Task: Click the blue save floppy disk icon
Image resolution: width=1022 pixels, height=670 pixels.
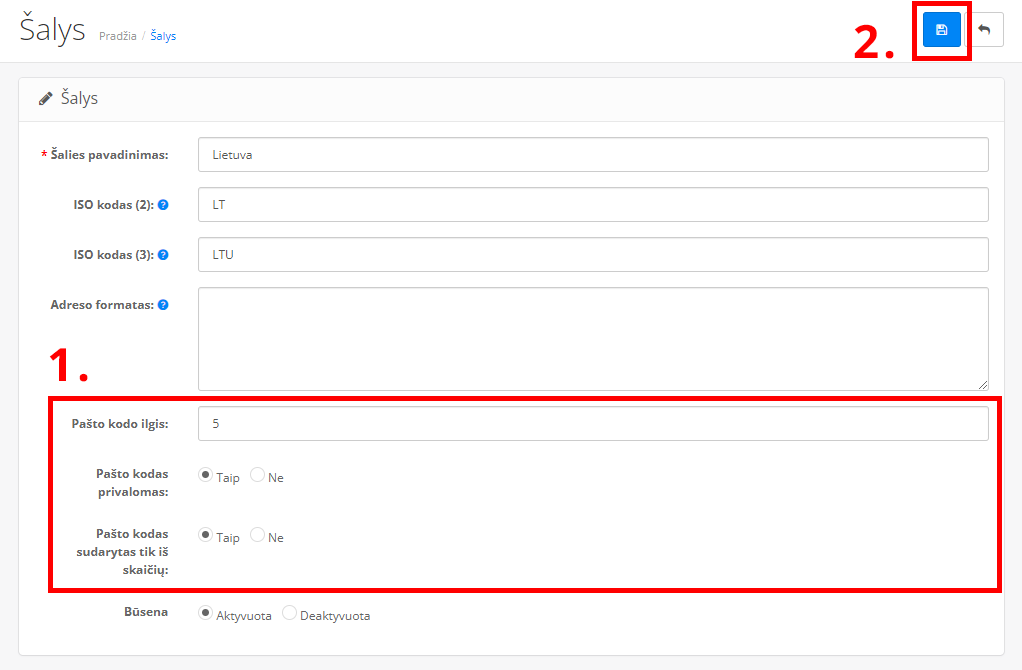Action: tap(941, 30)
